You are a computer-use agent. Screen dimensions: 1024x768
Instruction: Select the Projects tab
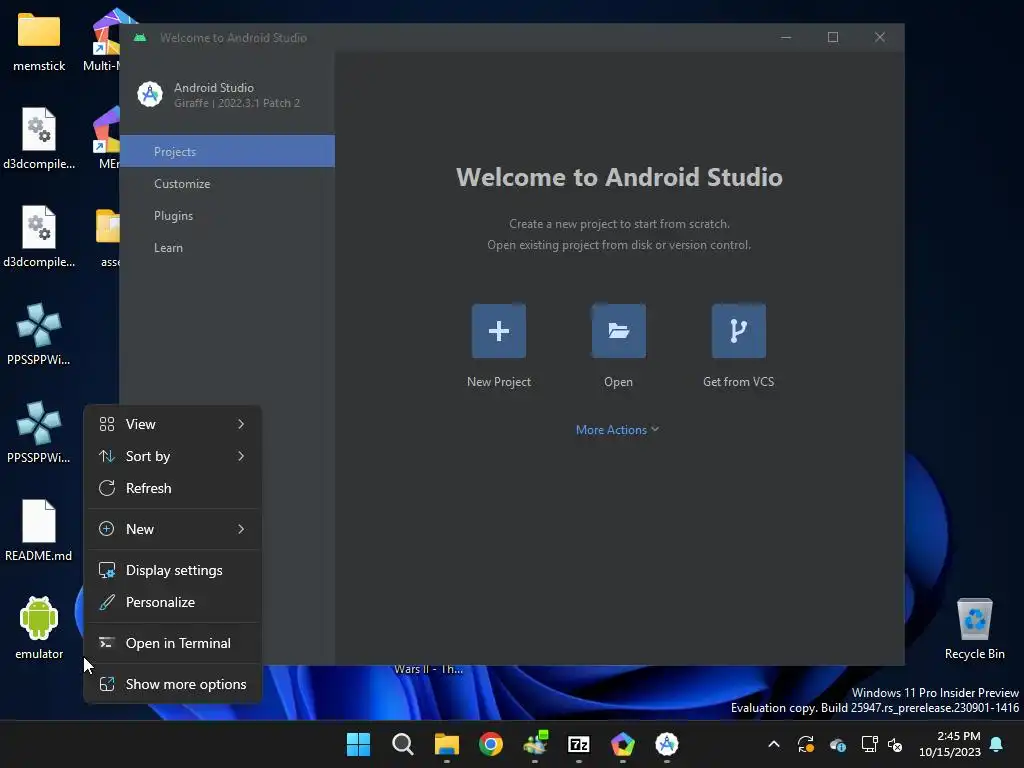(x=227, y=152)
